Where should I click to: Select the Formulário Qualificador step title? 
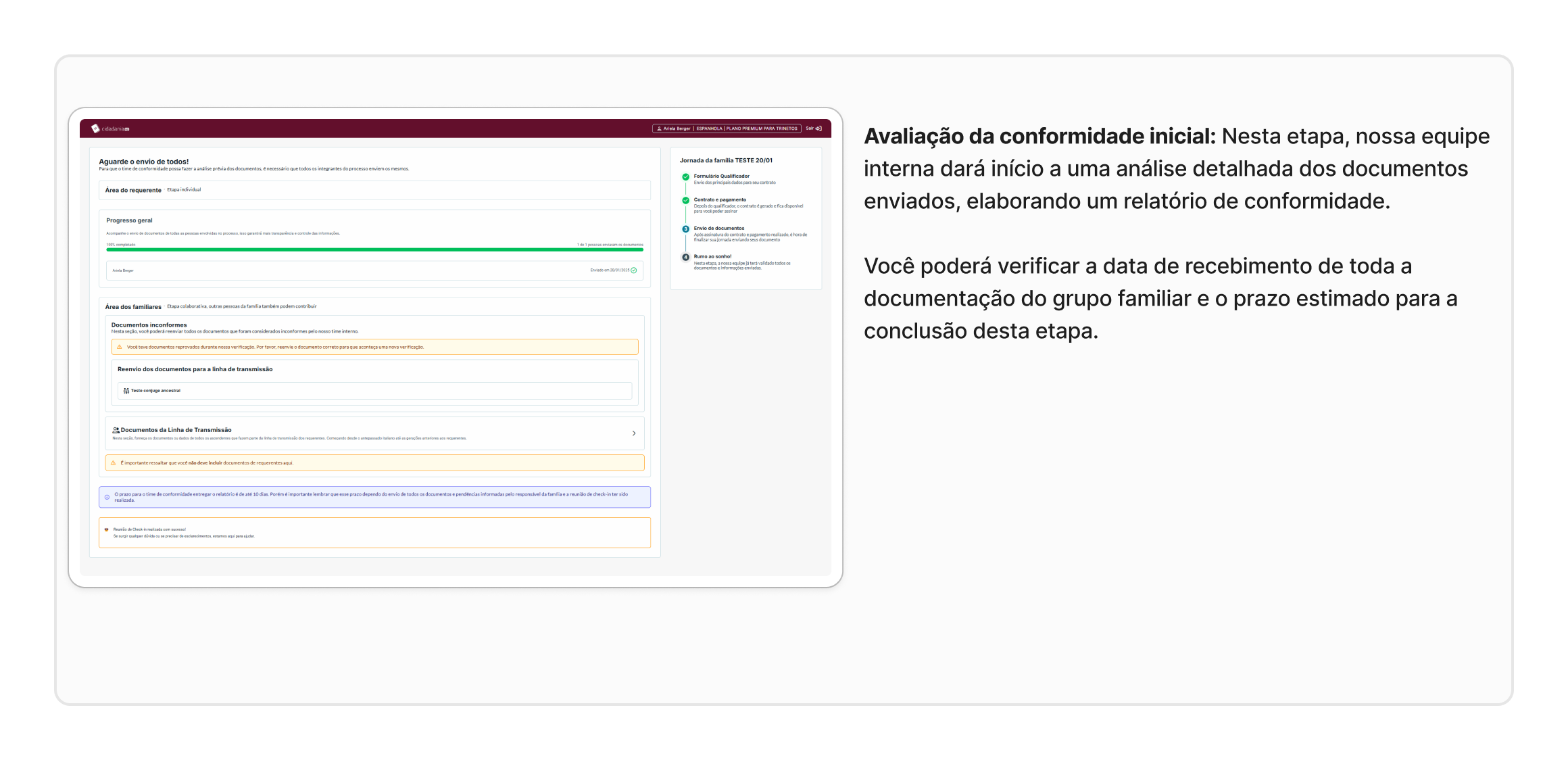[721, 176]
